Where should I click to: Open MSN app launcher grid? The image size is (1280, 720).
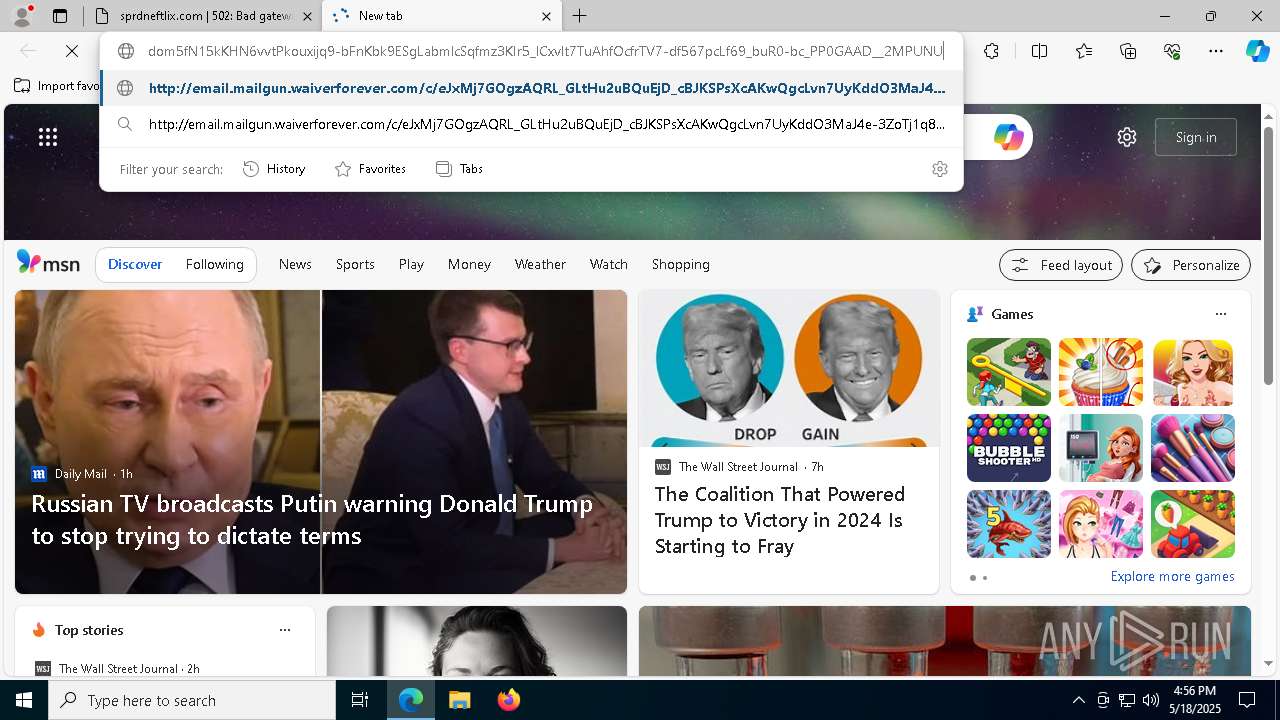pyautogui.click(x=48, y=137)
